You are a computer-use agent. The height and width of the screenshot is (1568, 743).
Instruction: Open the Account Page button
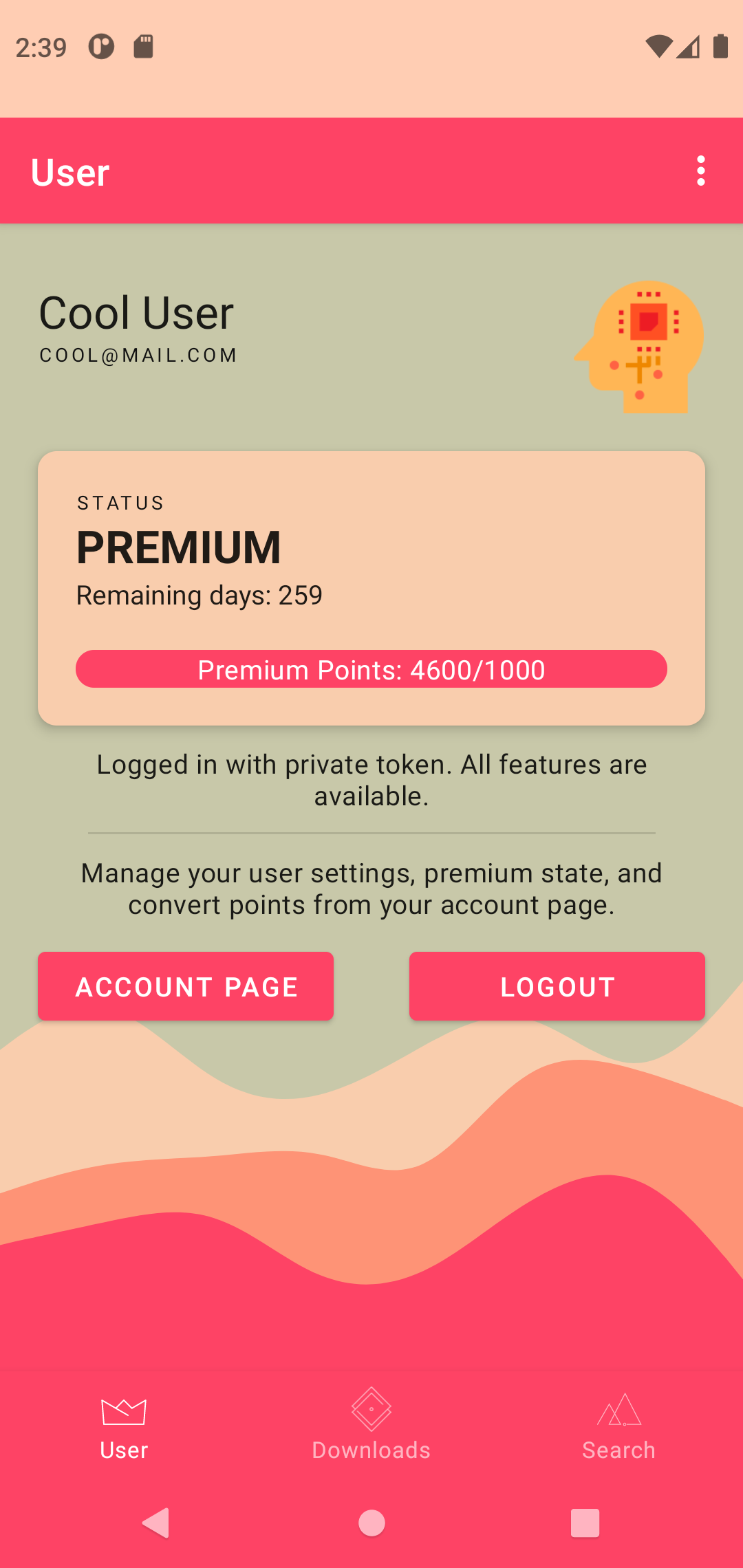(x=186, y=986)
